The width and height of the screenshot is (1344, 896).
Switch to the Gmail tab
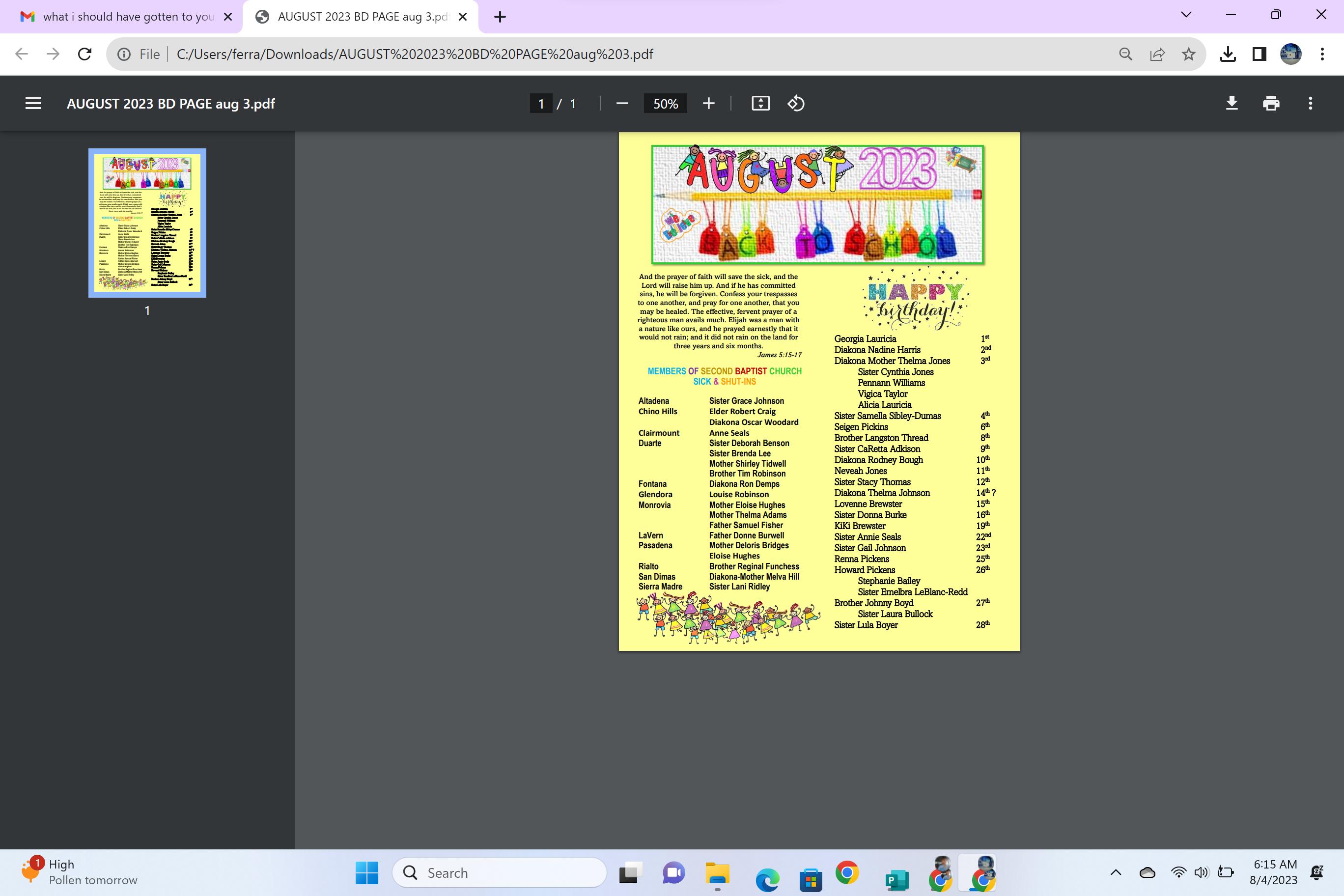(120, 17)
